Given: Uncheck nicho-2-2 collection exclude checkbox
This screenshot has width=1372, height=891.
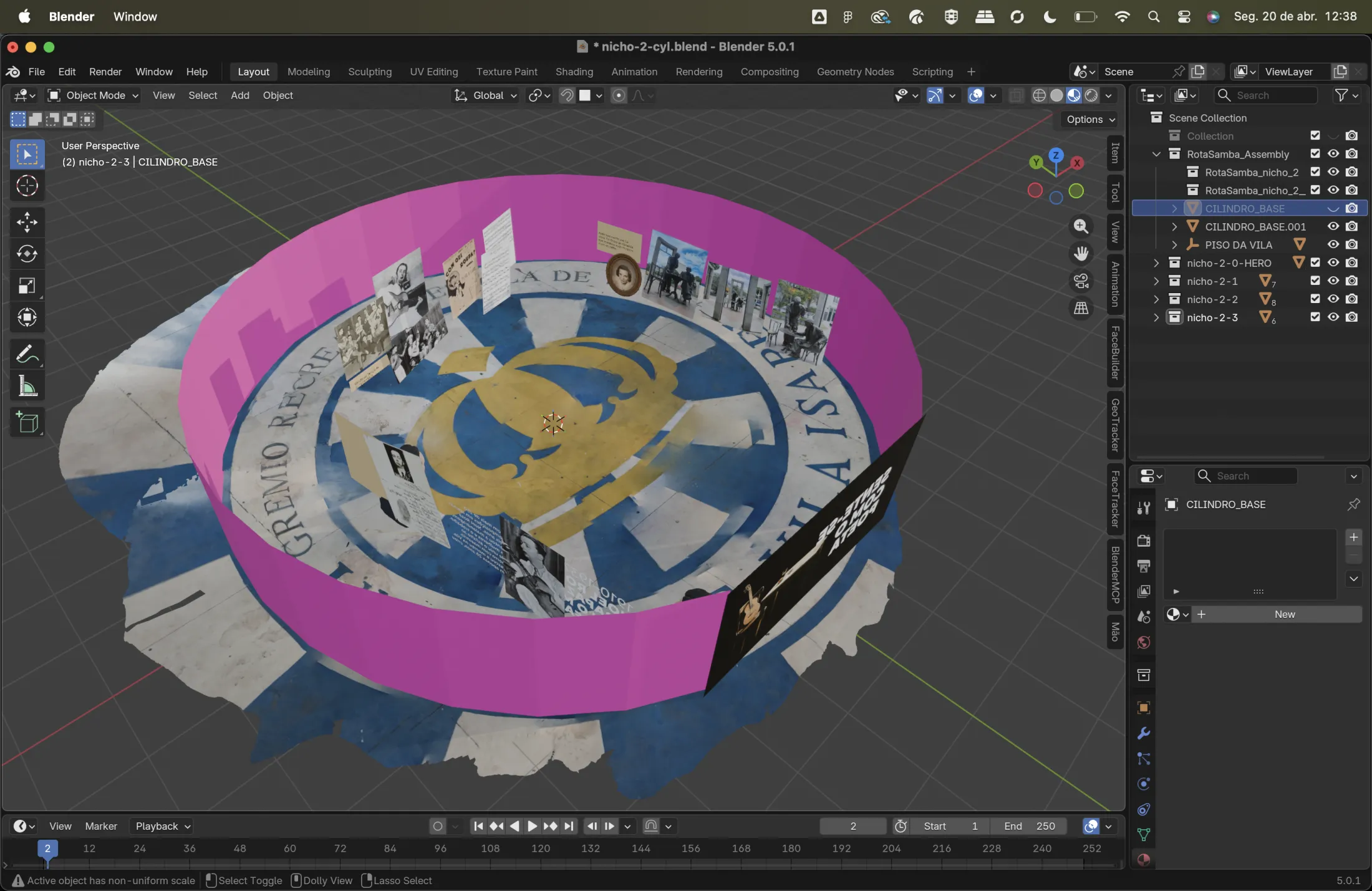Looking at the screenshot, I should [x=1315, y=299].
